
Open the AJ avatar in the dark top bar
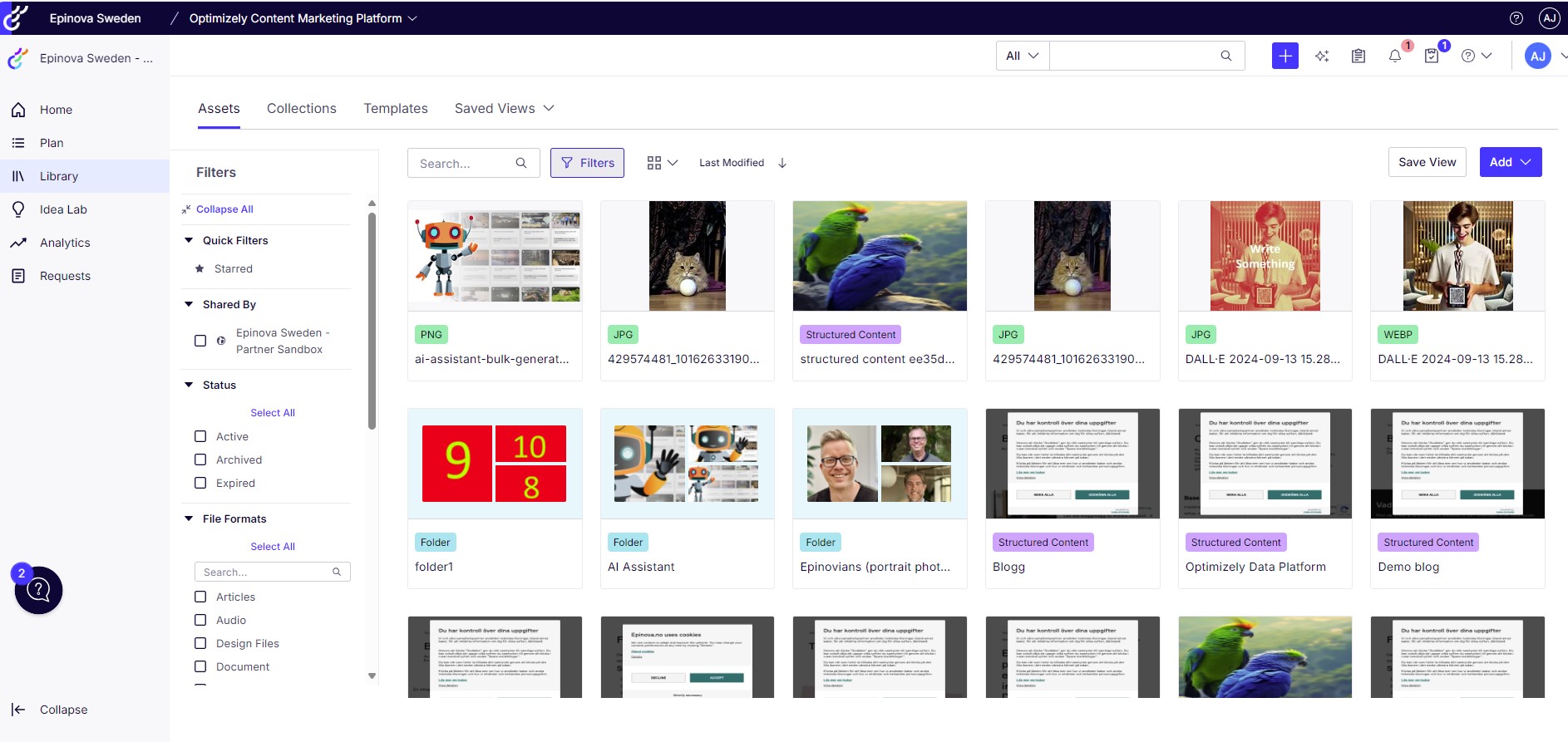point(1549,18)
